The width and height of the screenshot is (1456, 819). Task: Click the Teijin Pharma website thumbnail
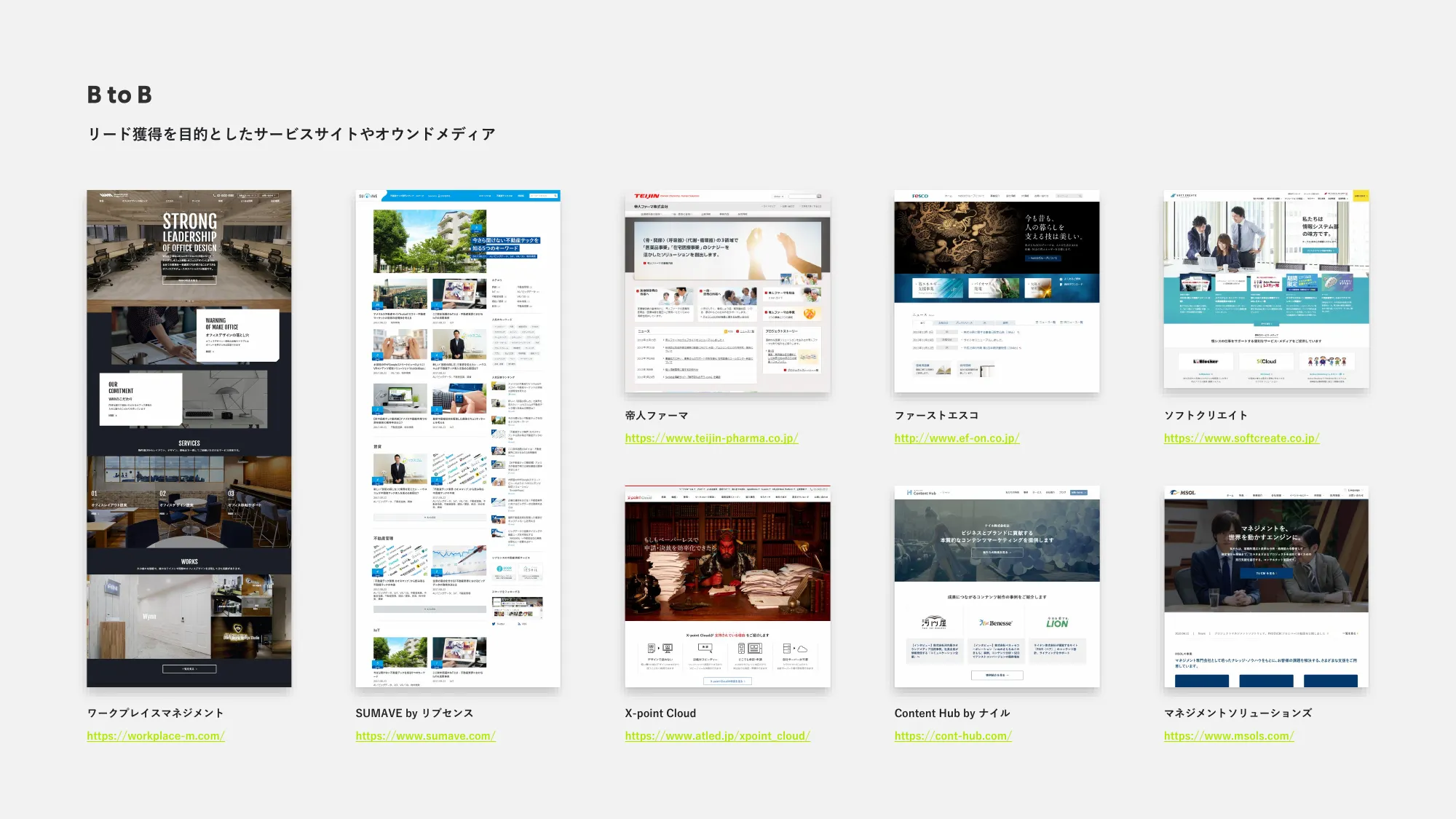(727, 291)
